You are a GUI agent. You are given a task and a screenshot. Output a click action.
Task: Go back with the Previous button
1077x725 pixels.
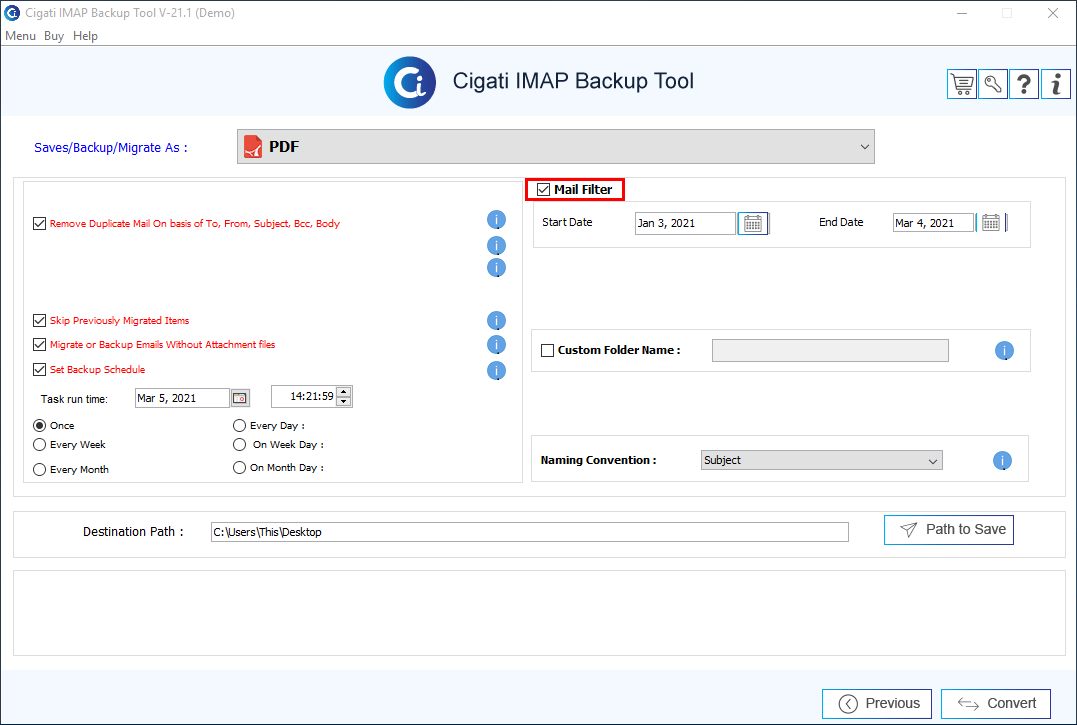point(877,704)
